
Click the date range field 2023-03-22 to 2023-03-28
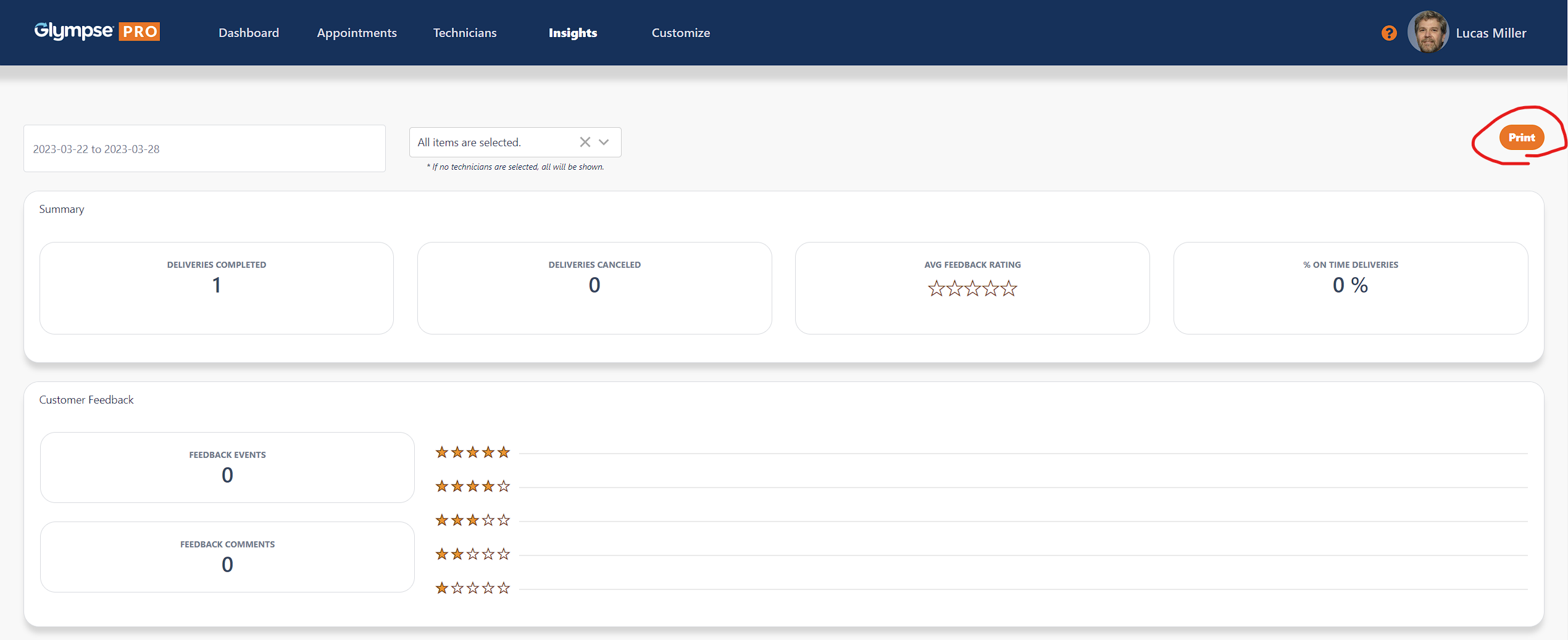pyautogui.click(x=204, y=149)
